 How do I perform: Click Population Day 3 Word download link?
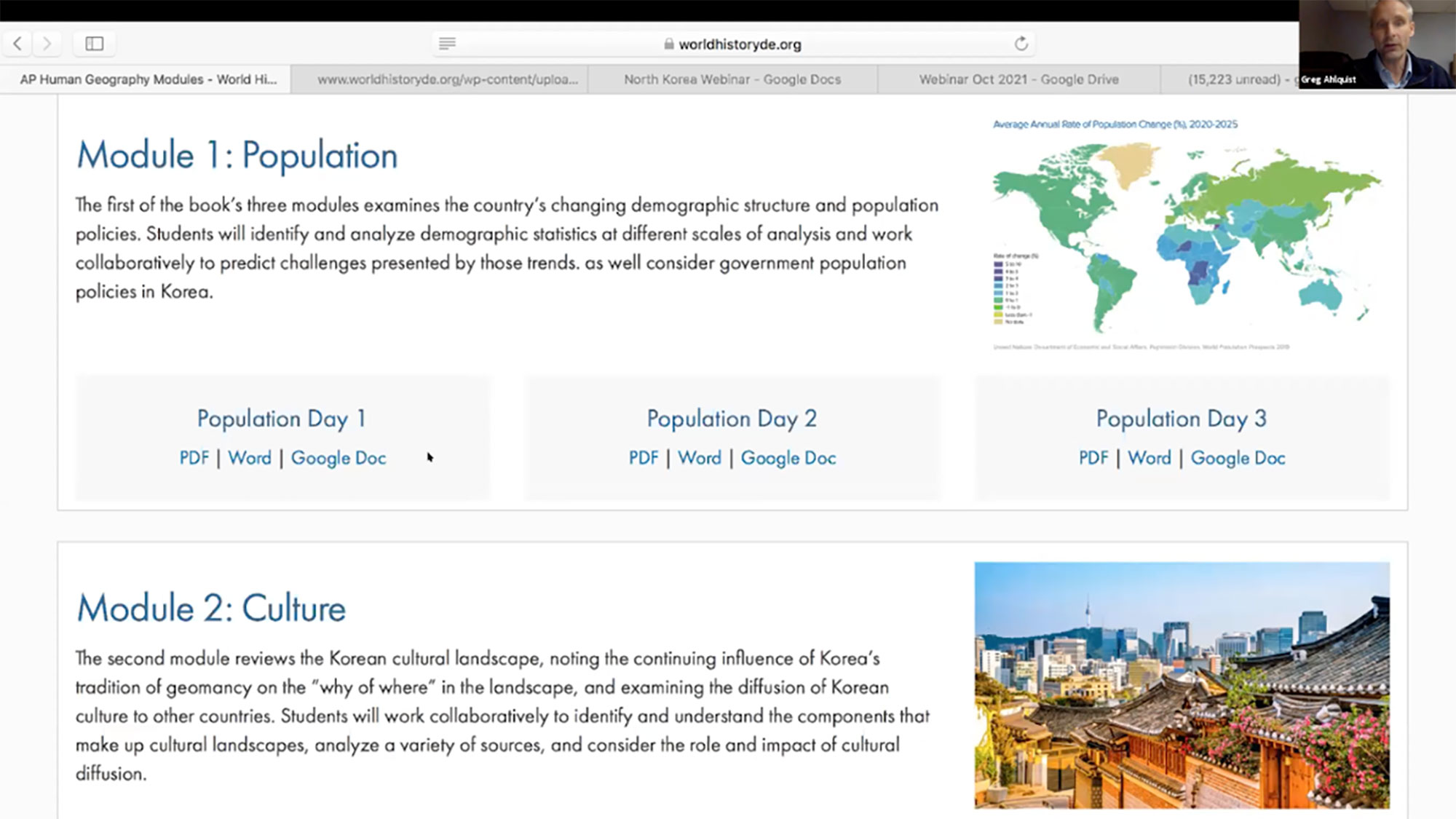[1149, 458]
